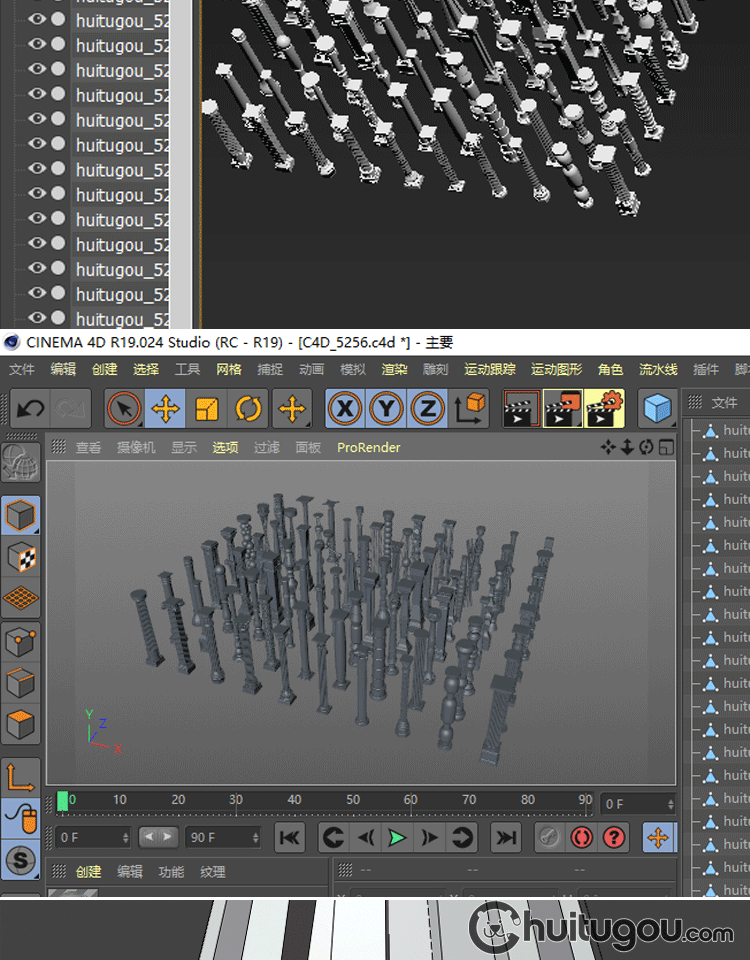The image size is (750, 960).
Task: Open the 显示 viewport menu
Action: pyautogui.click(x=184, y=447)
